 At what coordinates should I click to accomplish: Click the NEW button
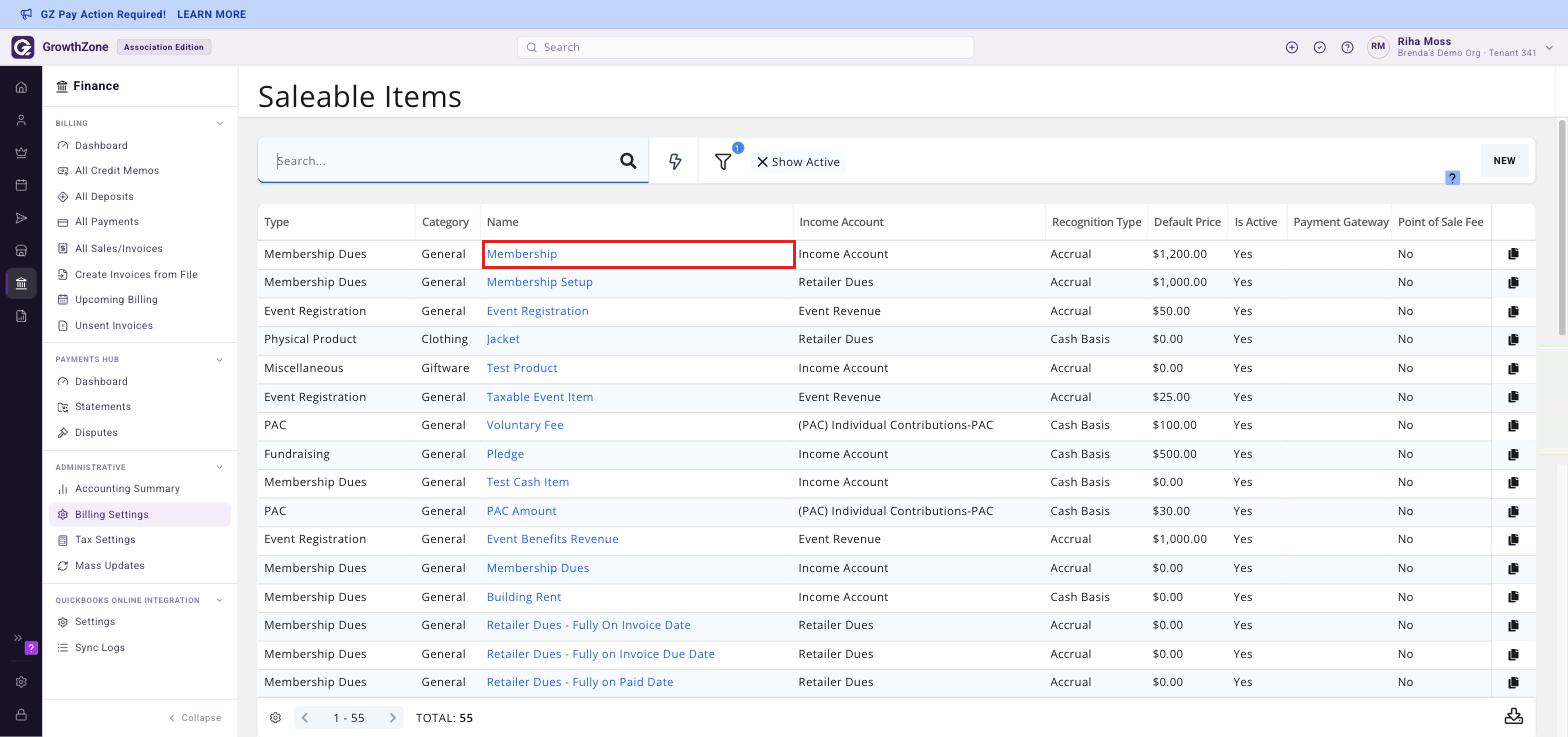tap(1504, 161)
